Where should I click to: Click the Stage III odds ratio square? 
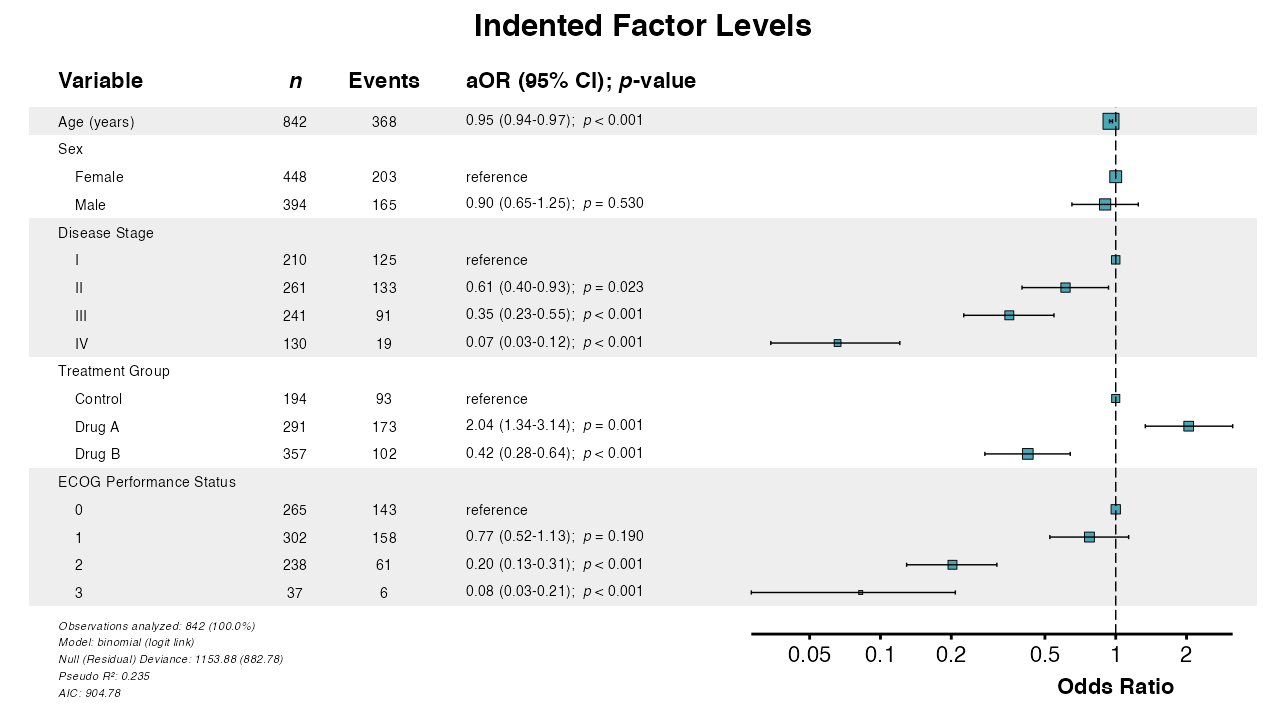(x=1009, y=315)
